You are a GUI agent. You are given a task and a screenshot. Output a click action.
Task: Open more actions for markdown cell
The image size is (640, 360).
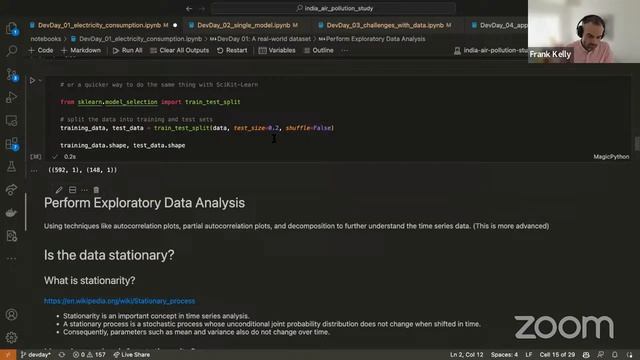[84, 190]
